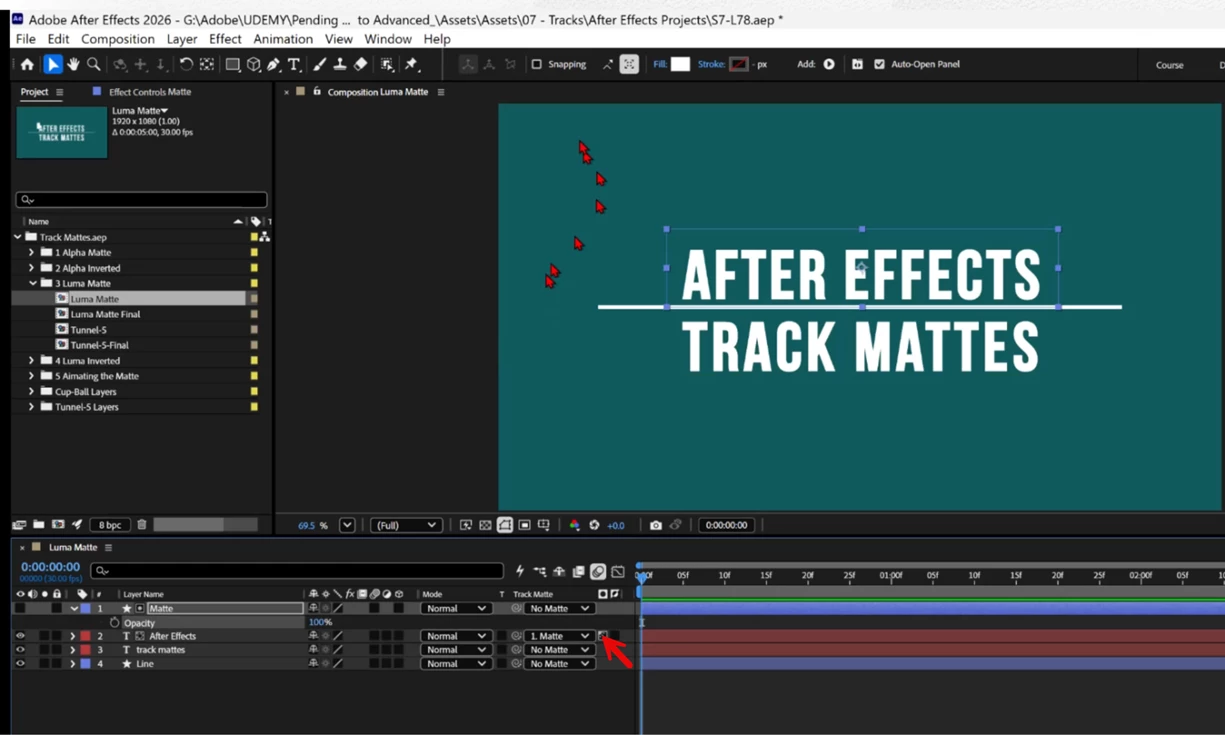The image size is (1225, 735).
Task: Delete selected project item with trash icon
Action: pos(142,525)
